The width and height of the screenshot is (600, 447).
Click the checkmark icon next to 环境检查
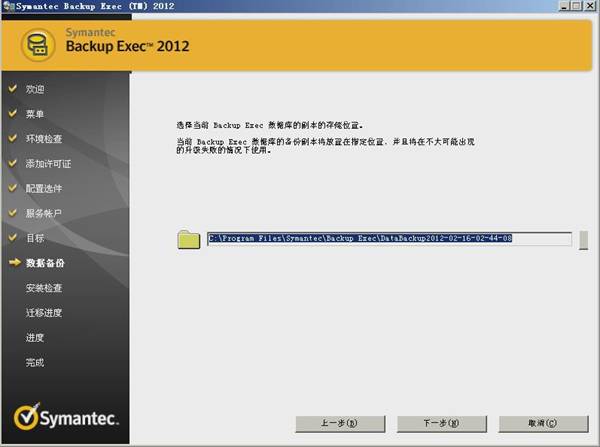click(x=12, y=139)
